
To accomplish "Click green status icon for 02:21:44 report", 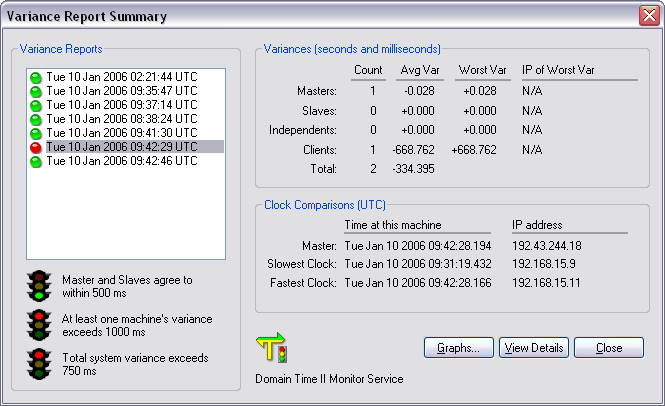I will pyautogui.click(x=36, y=78).
